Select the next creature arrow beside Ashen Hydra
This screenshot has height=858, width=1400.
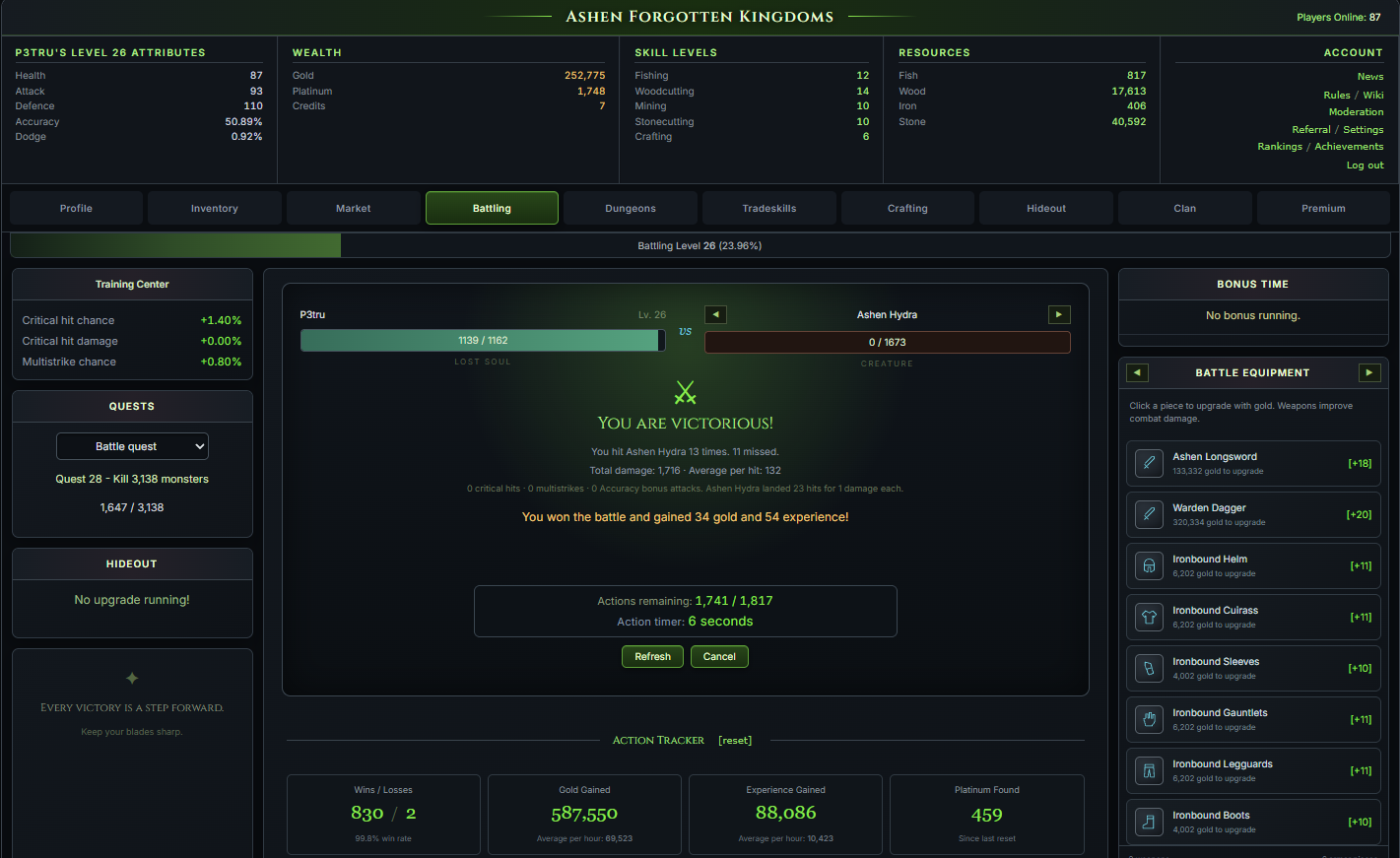pyautogui.click(x=1059, y=314)
